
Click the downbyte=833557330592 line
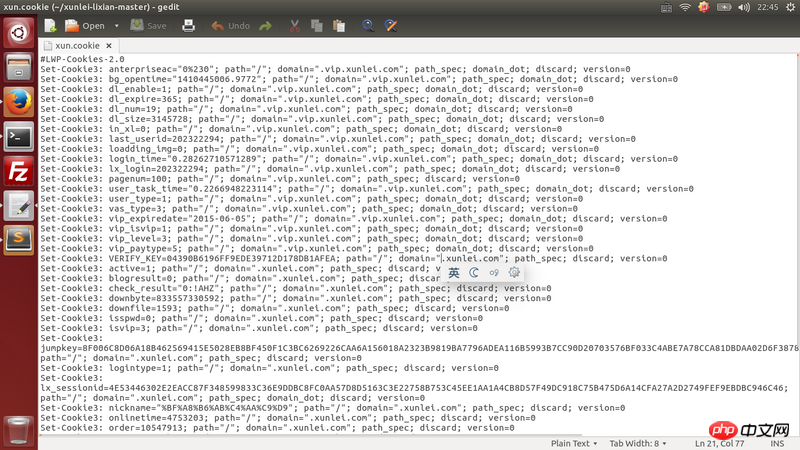(296, 298)
